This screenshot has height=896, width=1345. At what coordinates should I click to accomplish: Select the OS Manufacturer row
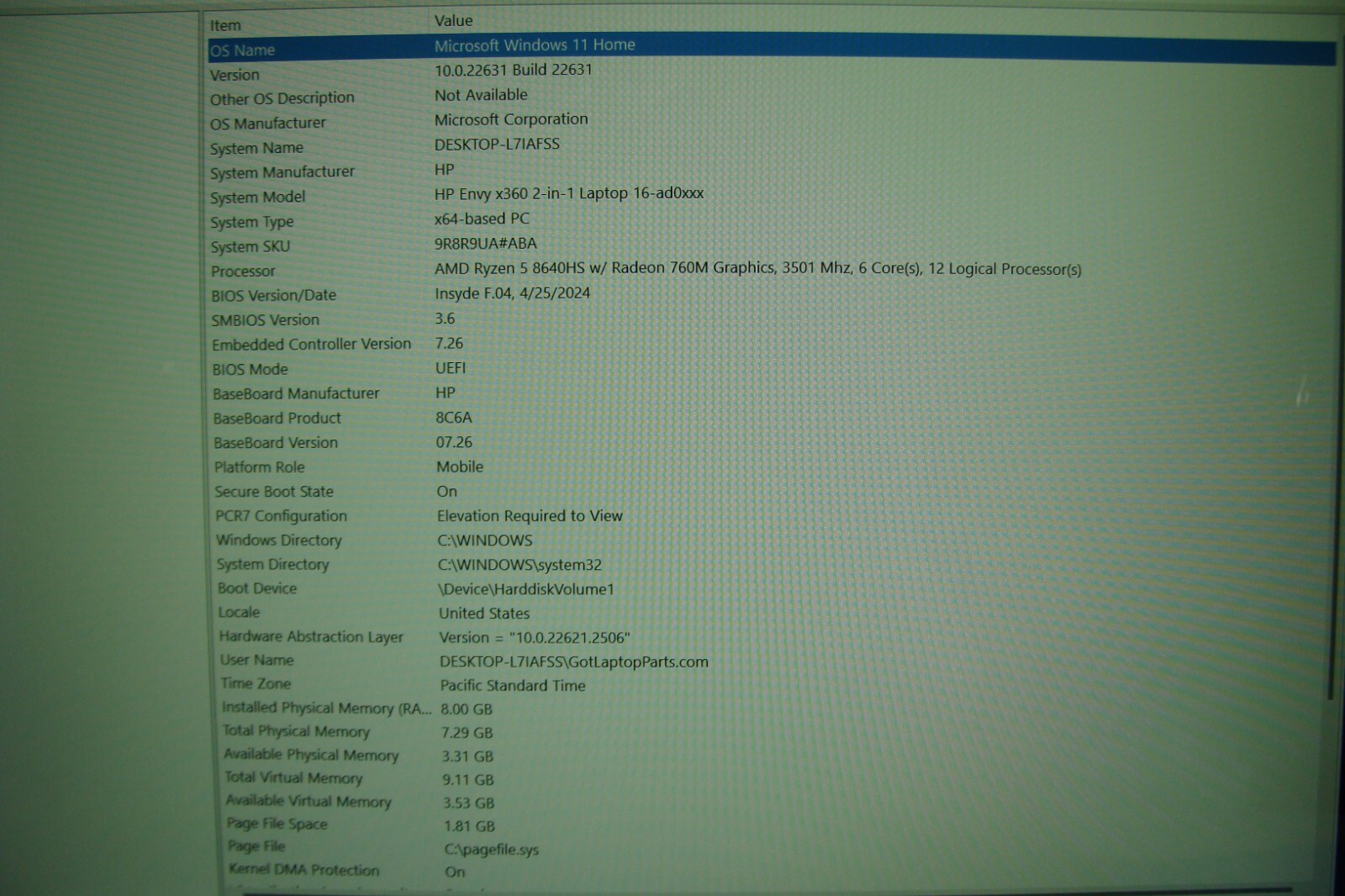pyautogui.click(x=772, y=122)
